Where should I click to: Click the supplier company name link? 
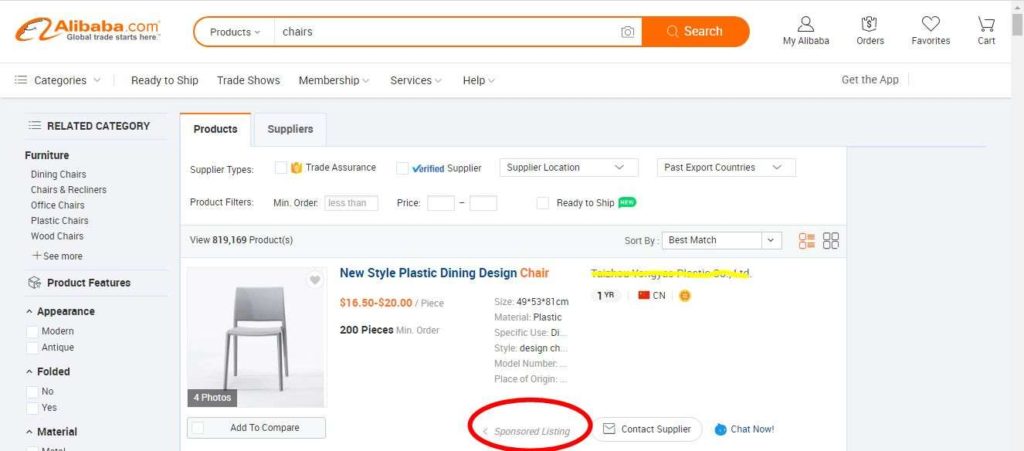(x=671, y=273)
